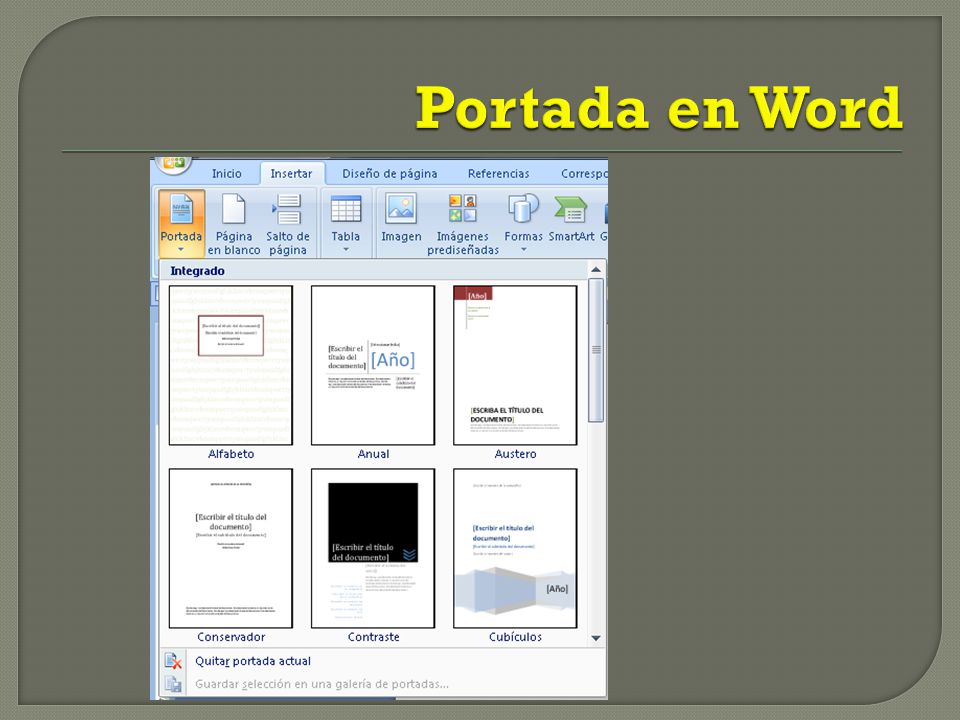Choose the Alfabeto cover thumbnail
This screenshot has width=960, height=720.
click(x=231, y=366)
